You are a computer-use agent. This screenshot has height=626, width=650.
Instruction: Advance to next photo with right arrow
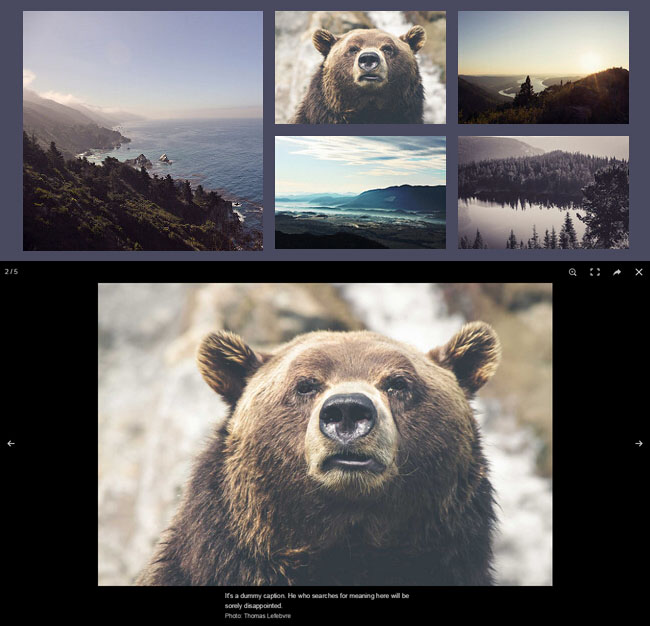point(639,443)
